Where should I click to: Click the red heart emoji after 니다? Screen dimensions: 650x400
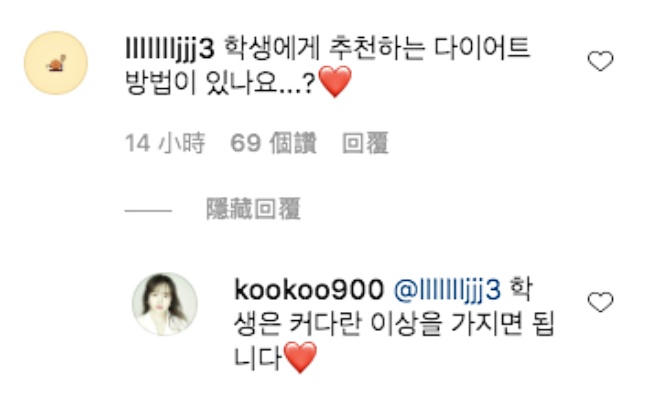[x=301, y=357]
